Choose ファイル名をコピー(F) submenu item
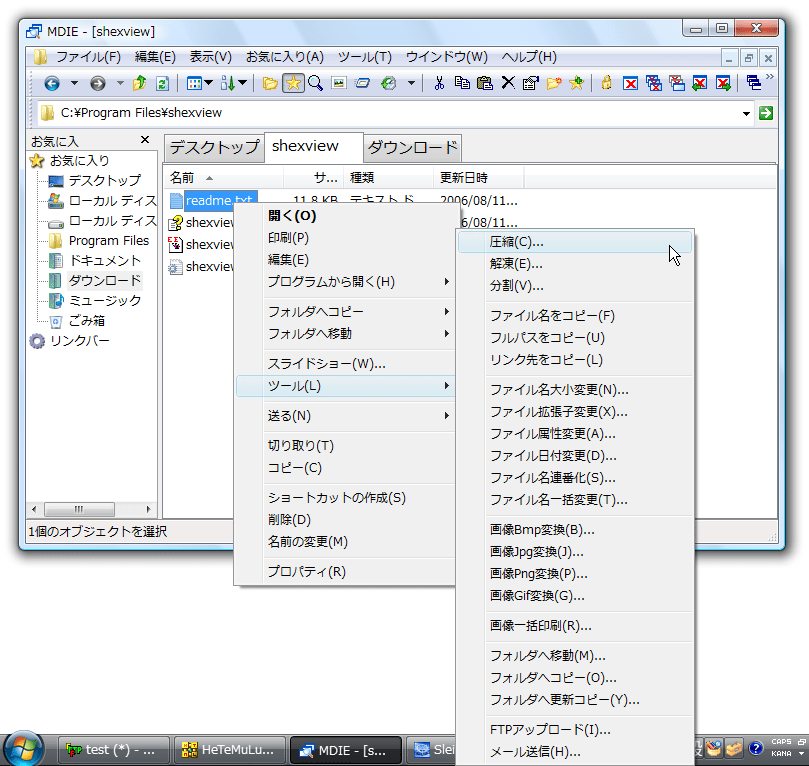The width and height of the screenshot is (809, 766). click(x=574, y=316)
